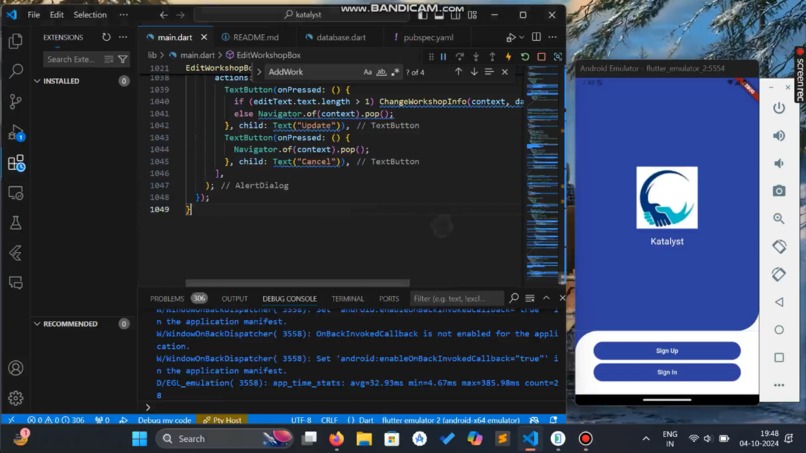Image resolution: width=806 pixels, height=453 pixels.
Task: Switch to README.md tab
Action: pos(255,38)
